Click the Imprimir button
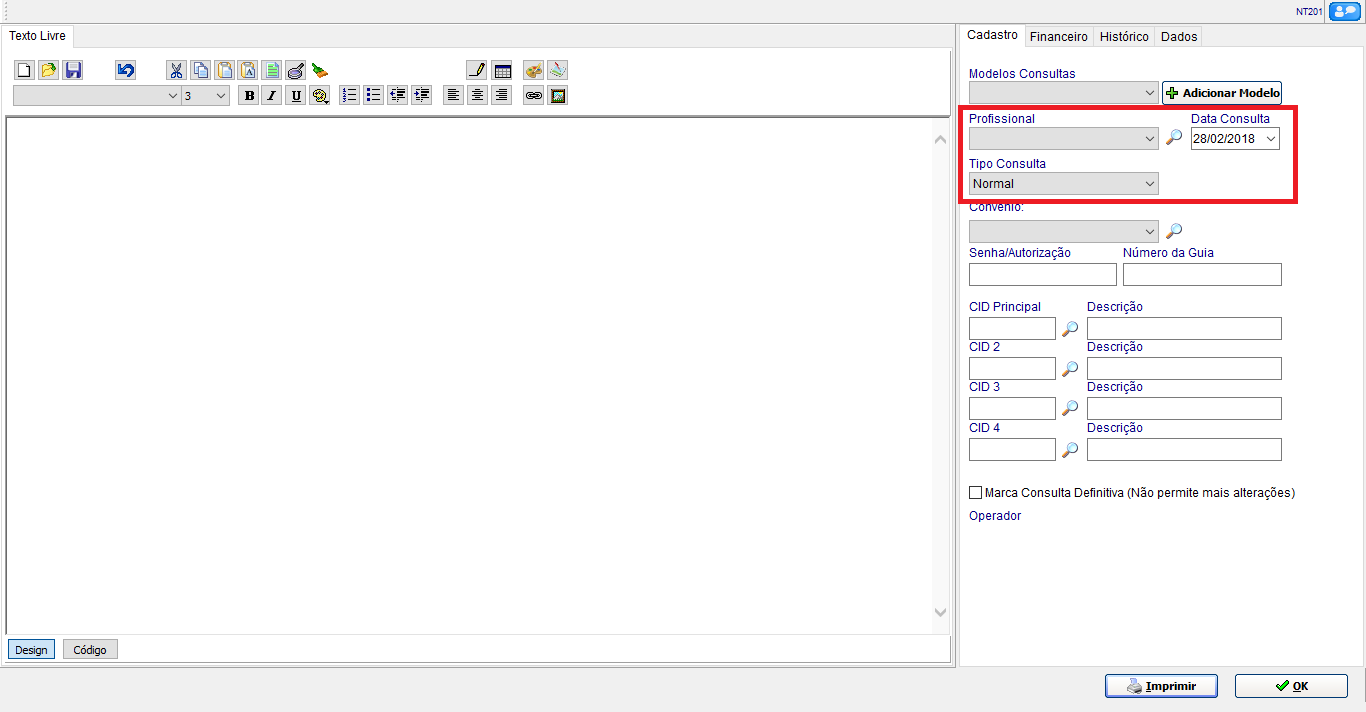The width and height of the screenshot is (1366, 712). tap(1161, 686)
